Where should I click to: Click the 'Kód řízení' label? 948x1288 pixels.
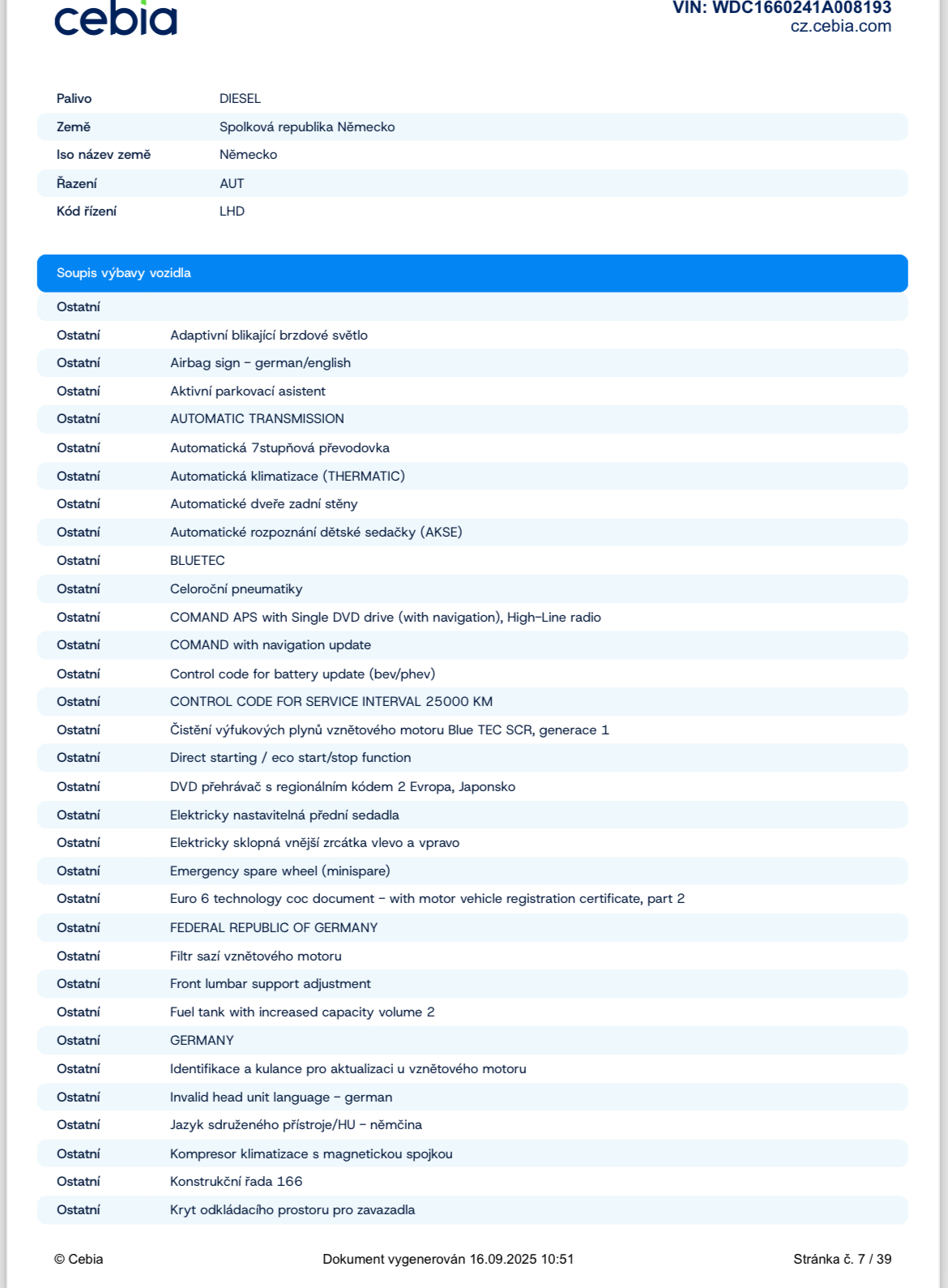87,212
